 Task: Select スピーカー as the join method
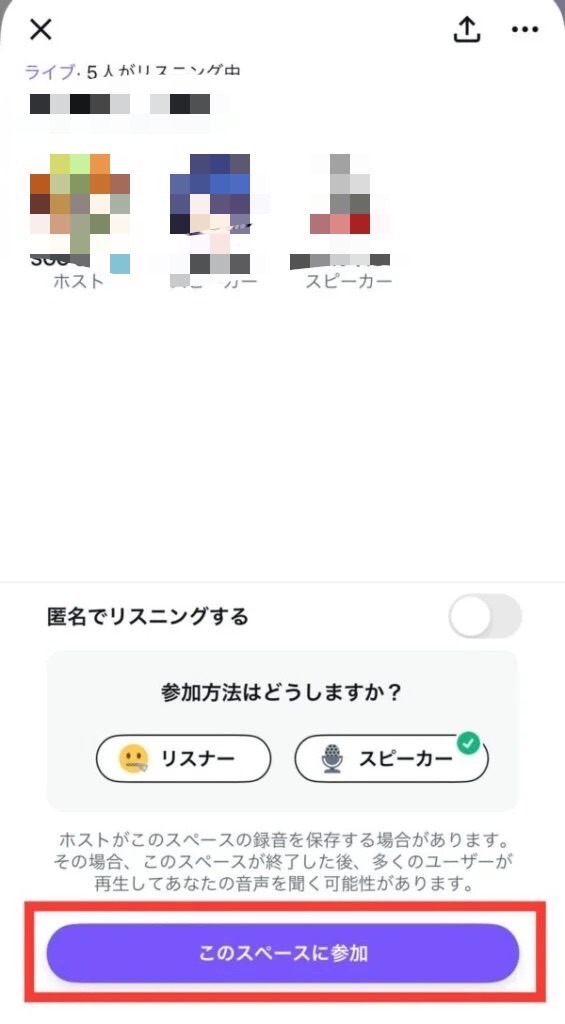pyautogui.click(x=391, y=758)
